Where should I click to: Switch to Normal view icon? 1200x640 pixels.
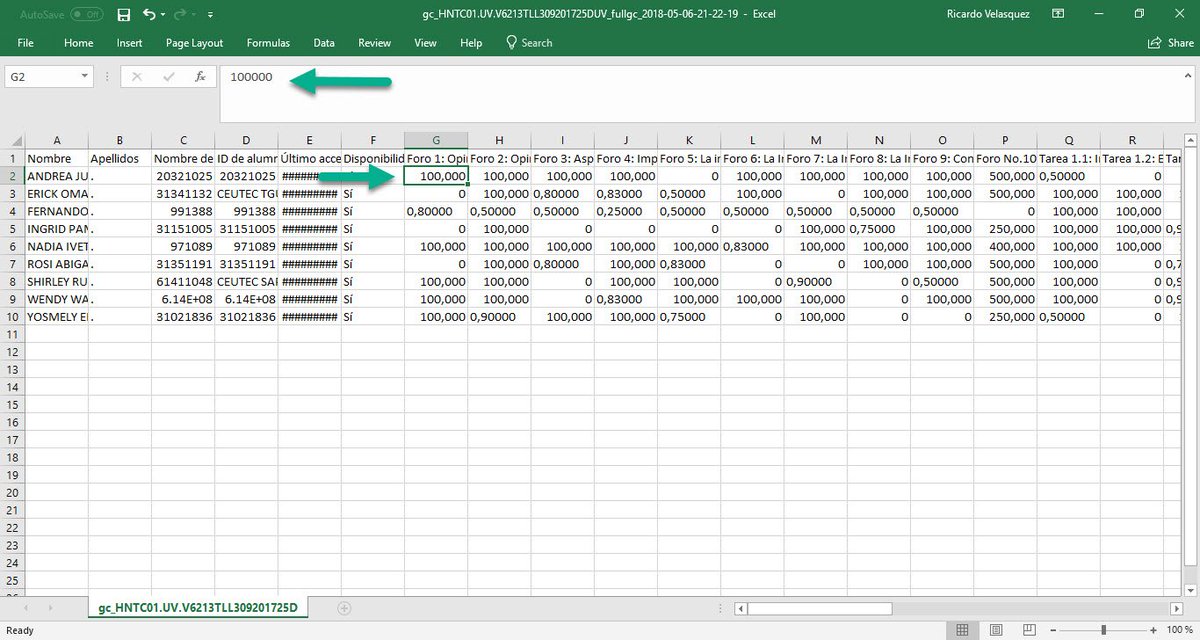pos(961,630)
